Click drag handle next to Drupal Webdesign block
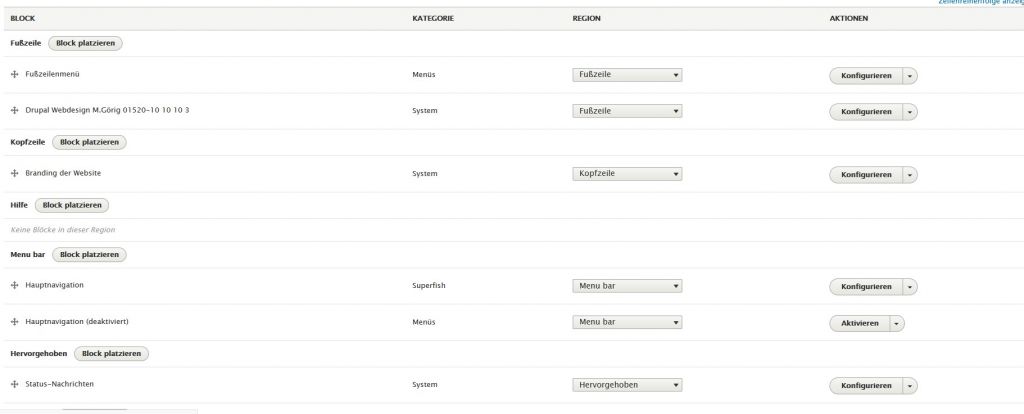Viewport: 1024px width, 414px height. point(14,110)
